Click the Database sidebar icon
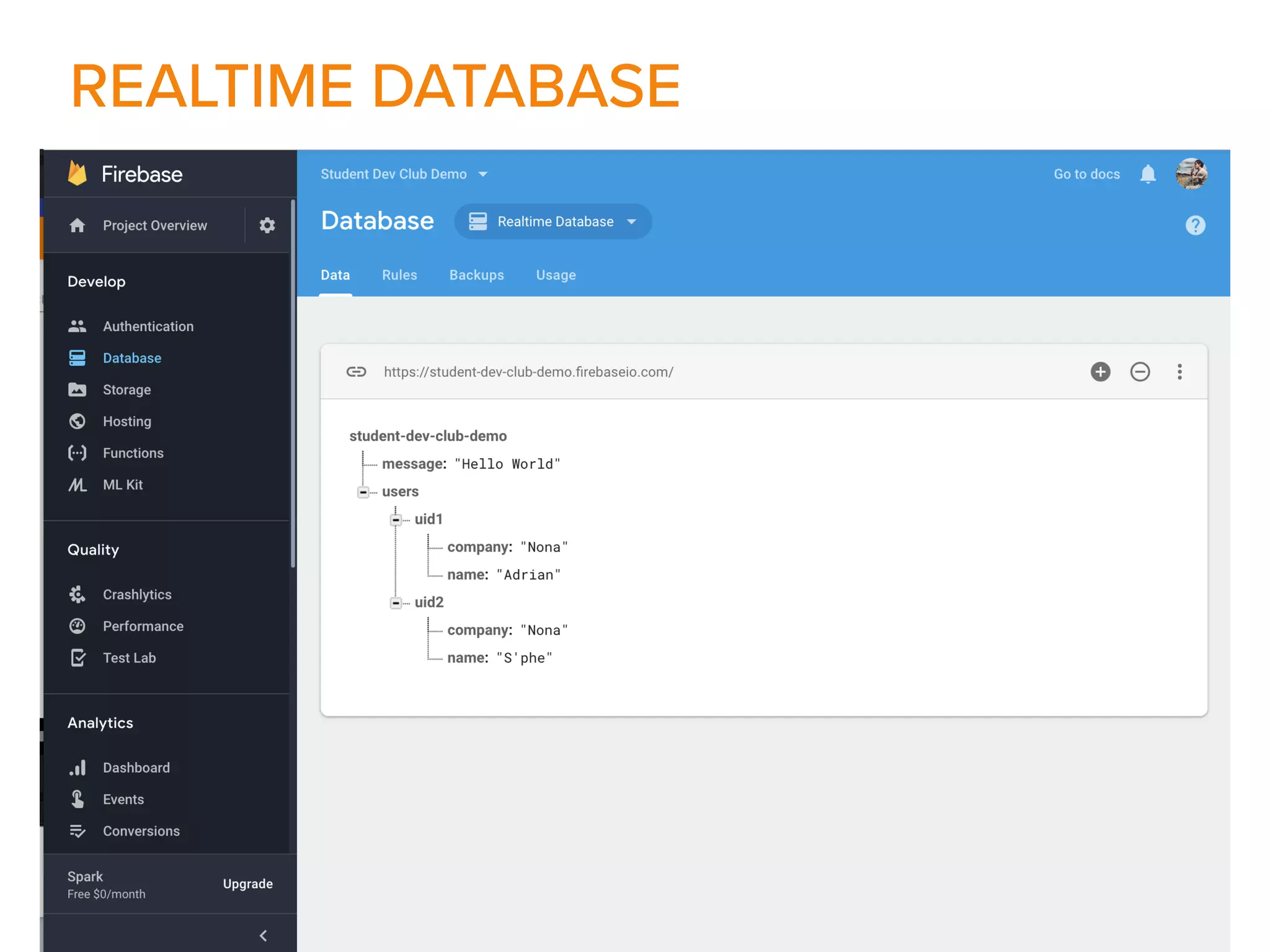Screen dimensions: 1270x952 coord(77,358)
